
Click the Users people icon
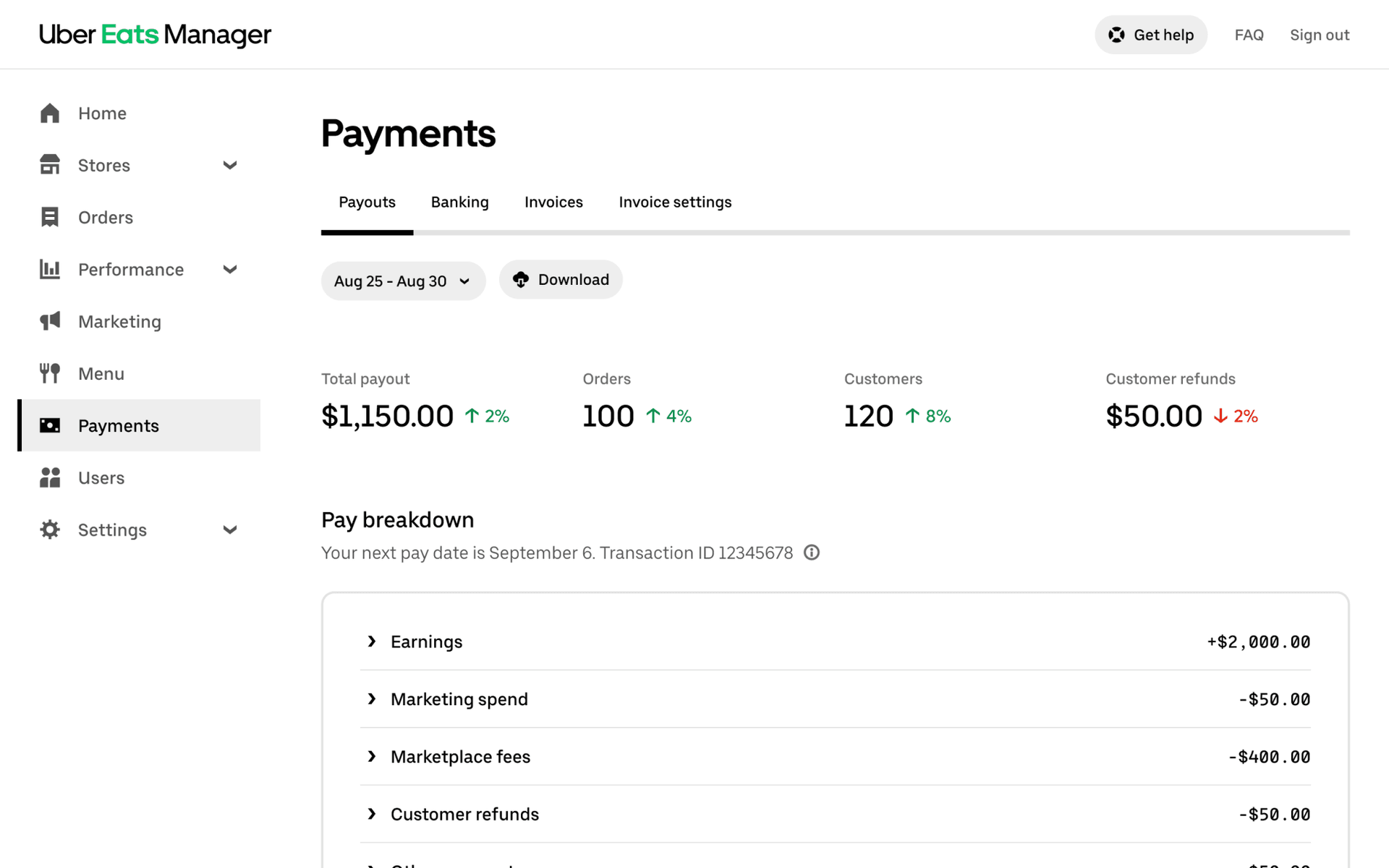point(49,478)
